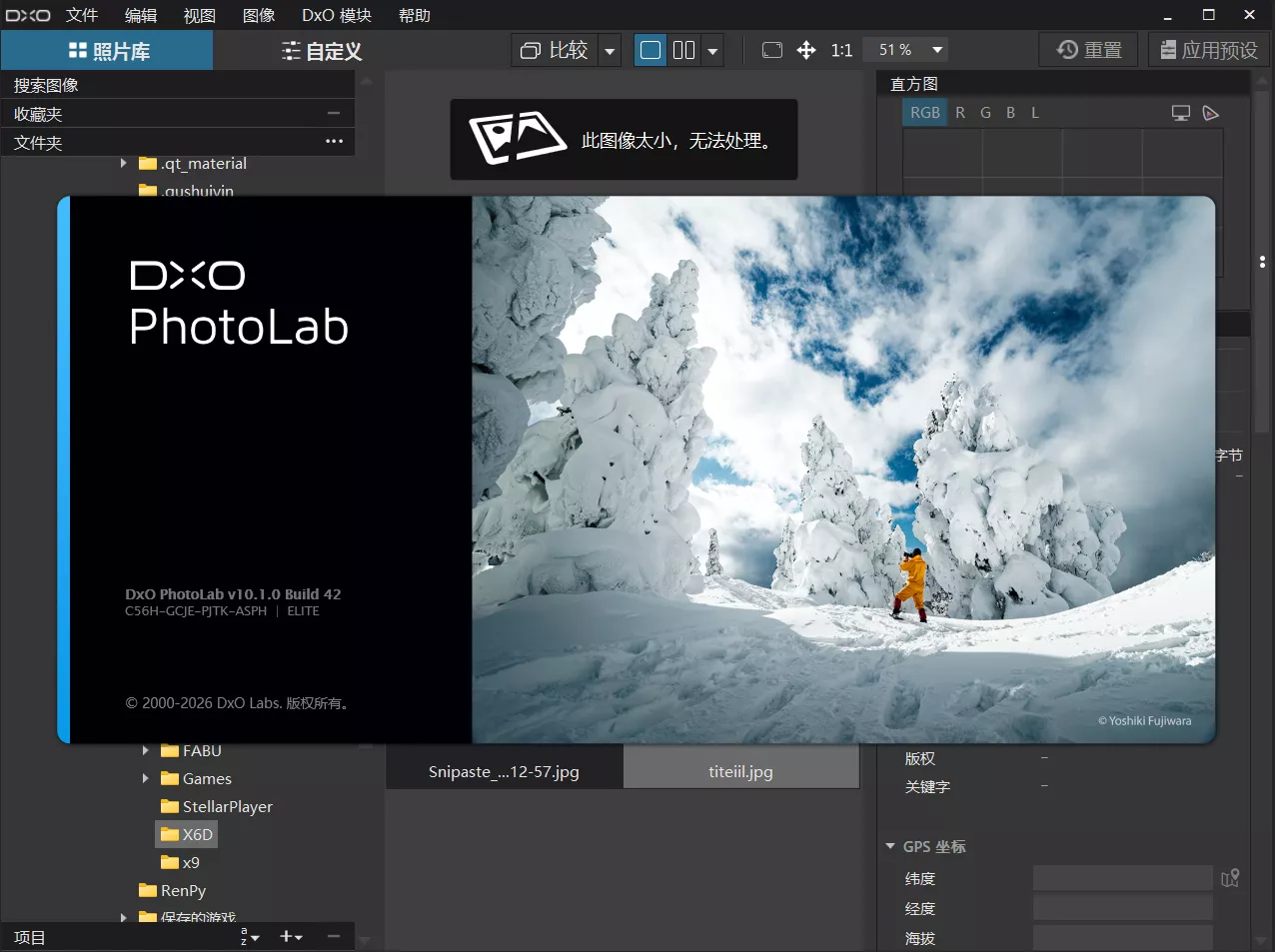The image size is (1275, 952).
Task: Select the RGB histogram channel
Action: (925, 113)
